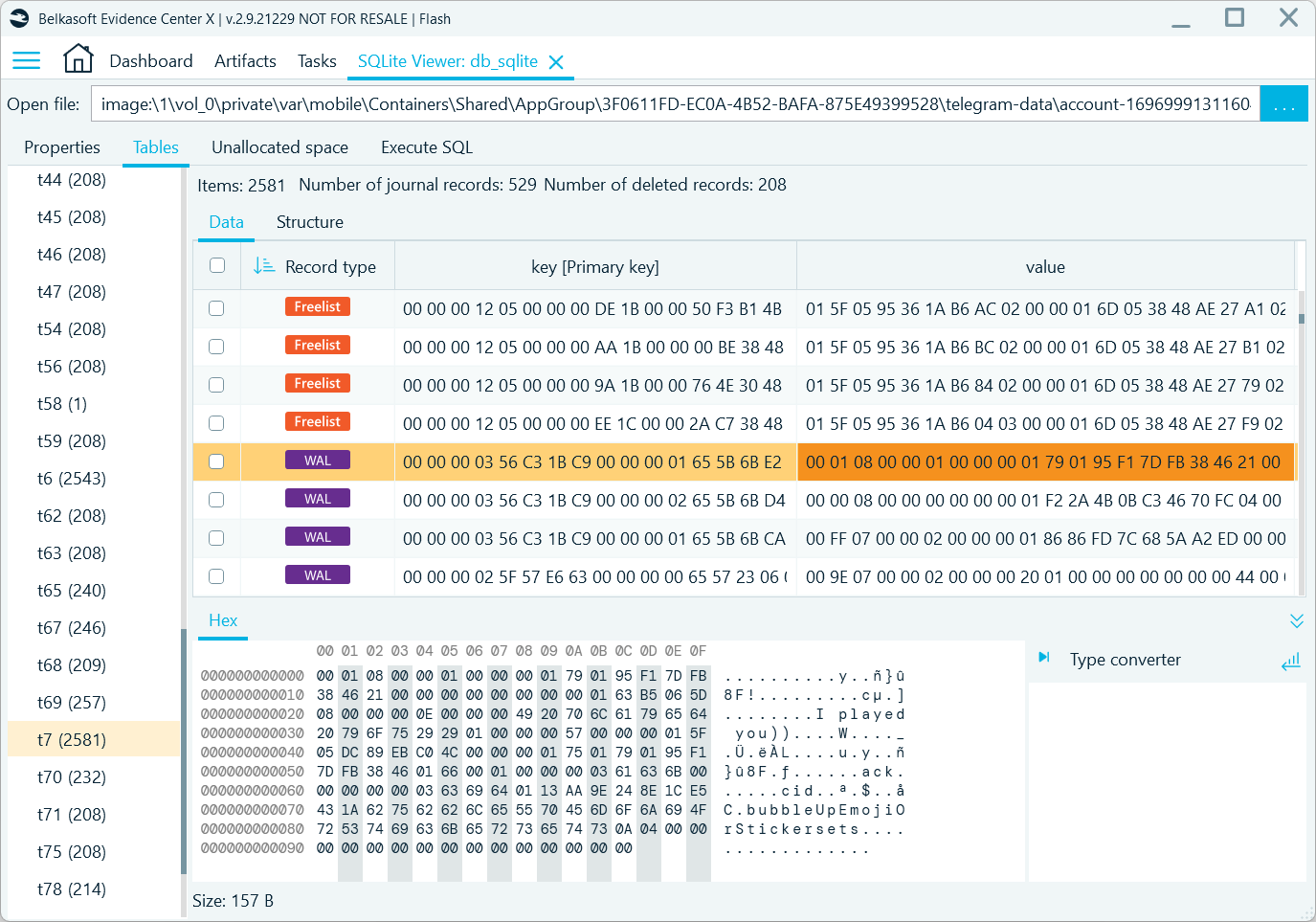Tick the highlighted WAL row checkbox
Viewport: 1316px width, 922px height.
click(x=216, y=461)
